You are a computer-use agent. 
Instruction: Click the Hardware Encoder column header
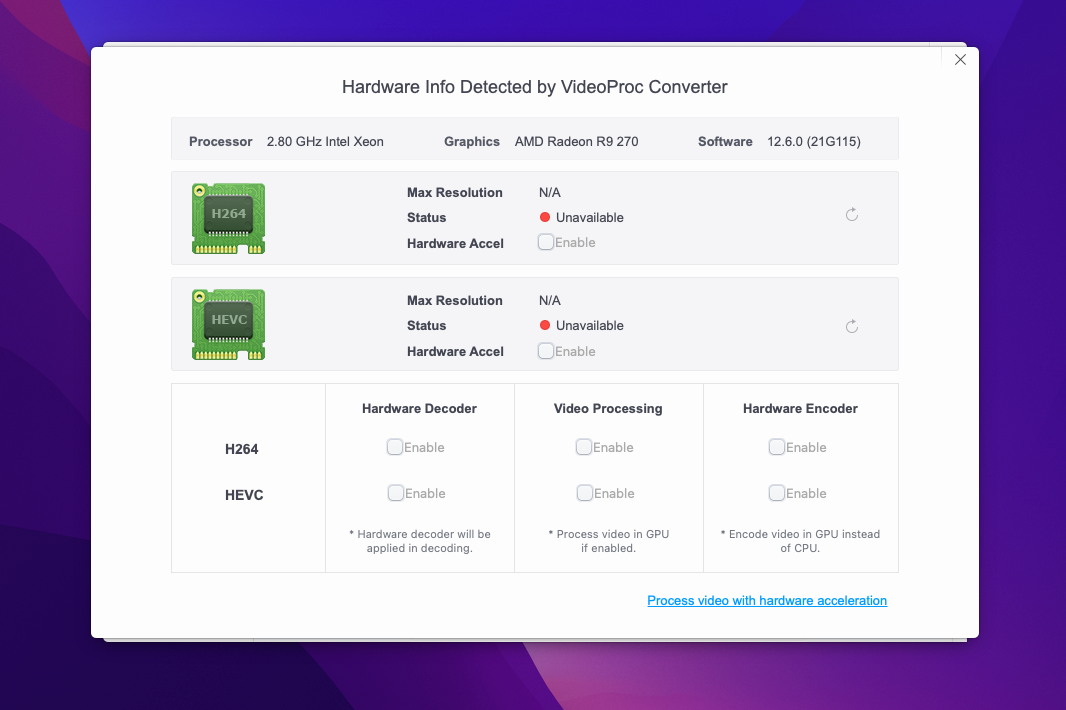pos(800,409)
